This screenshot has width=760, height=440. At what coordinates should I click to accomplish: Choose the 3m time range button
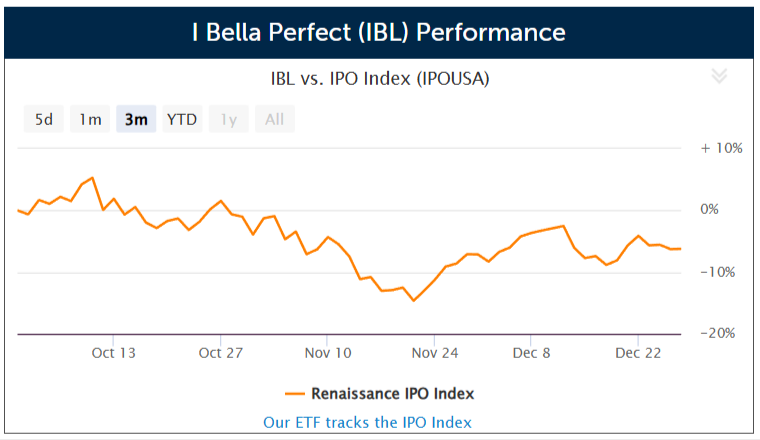pyautogui.click(x=136, y=119)
